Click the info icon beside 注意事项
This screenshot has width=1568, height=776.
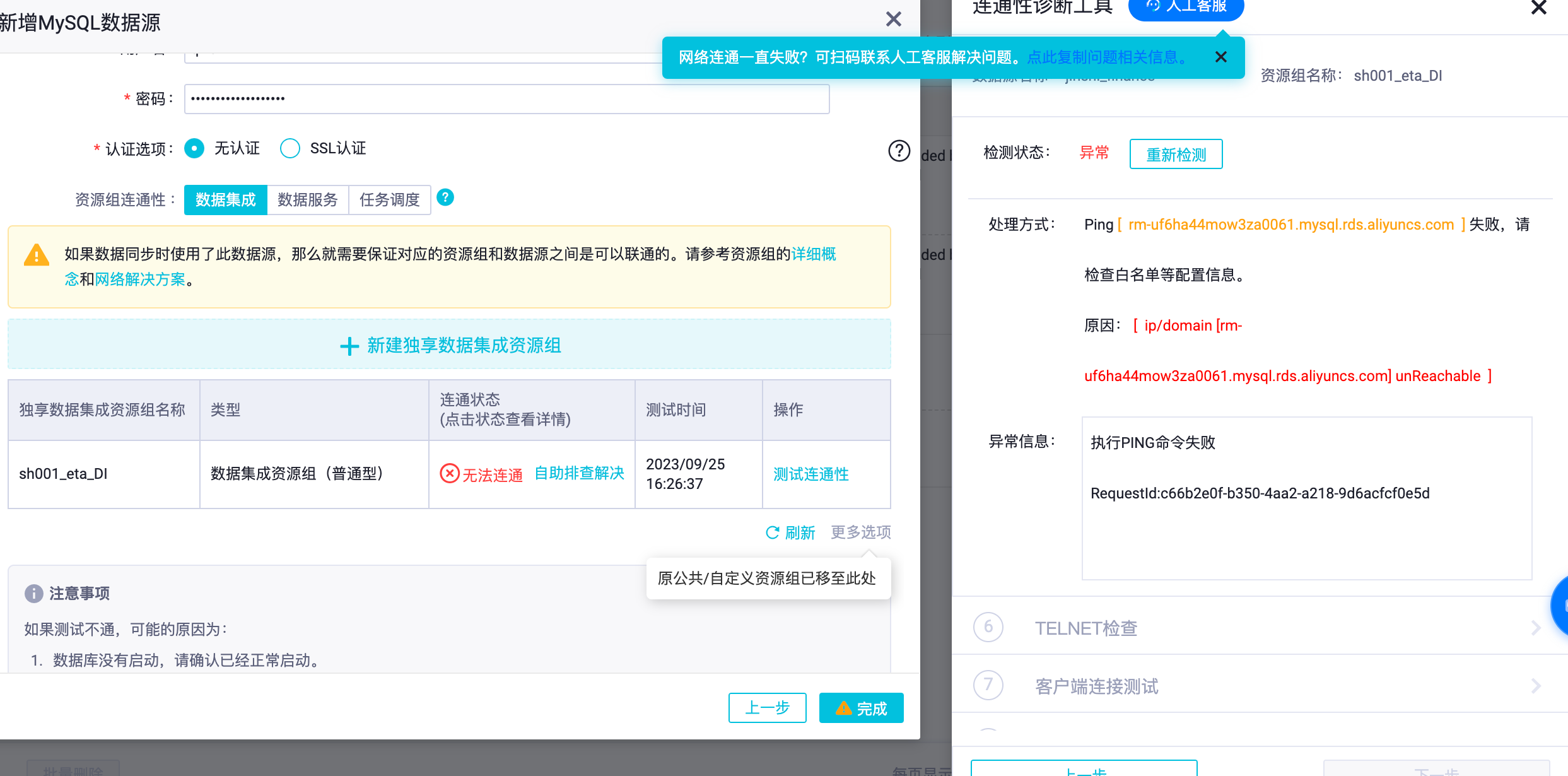coord(33,594)
